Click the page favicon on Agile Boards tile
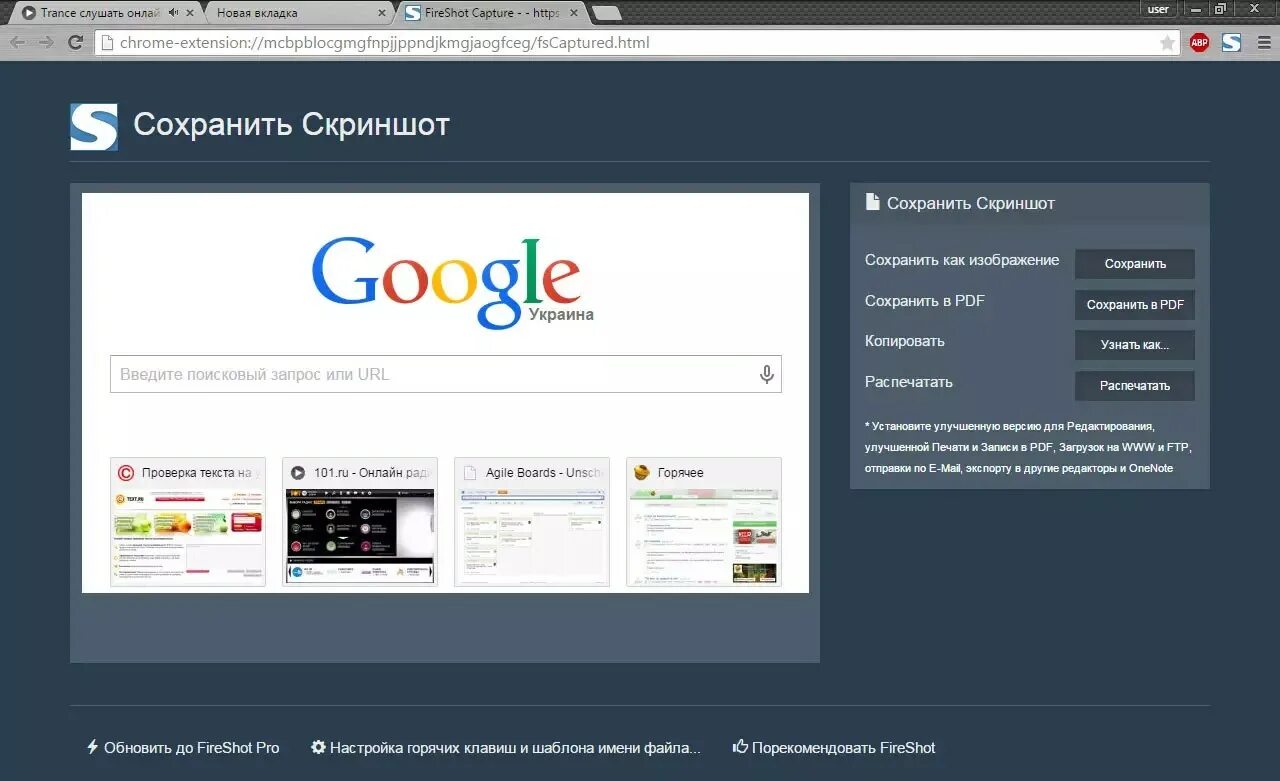The height and width of the screenshot is (781, 1280). tap(469, 473)
